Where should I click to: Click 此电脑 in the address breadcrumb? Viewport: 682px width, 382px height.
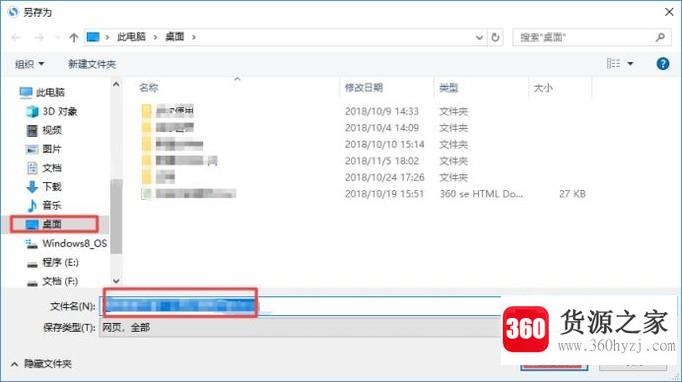click(131, 37)
